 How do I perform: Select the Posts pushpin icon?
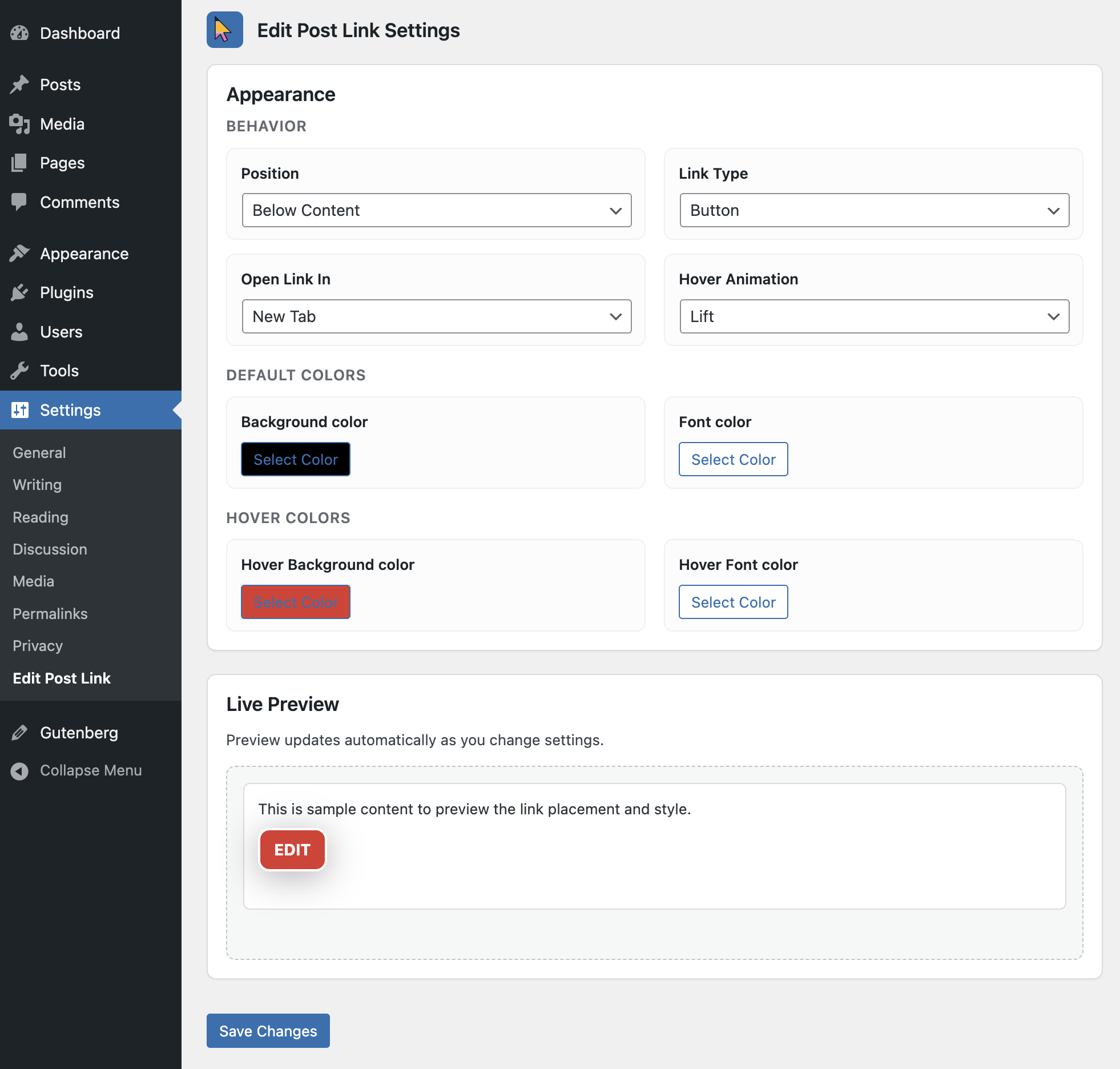(19, 84)
